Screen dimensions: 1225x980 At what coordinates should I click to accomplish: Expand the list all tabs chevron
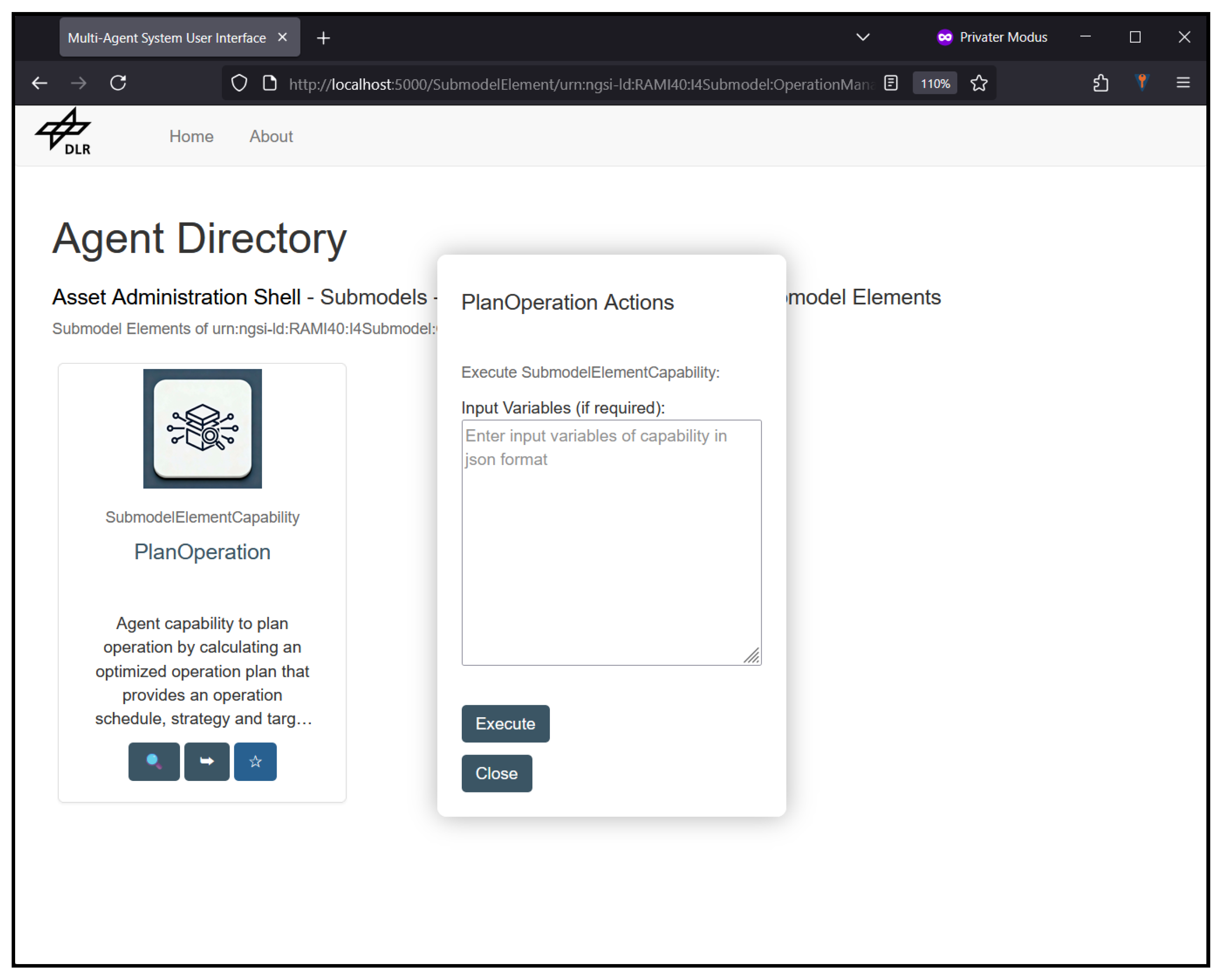863,38
